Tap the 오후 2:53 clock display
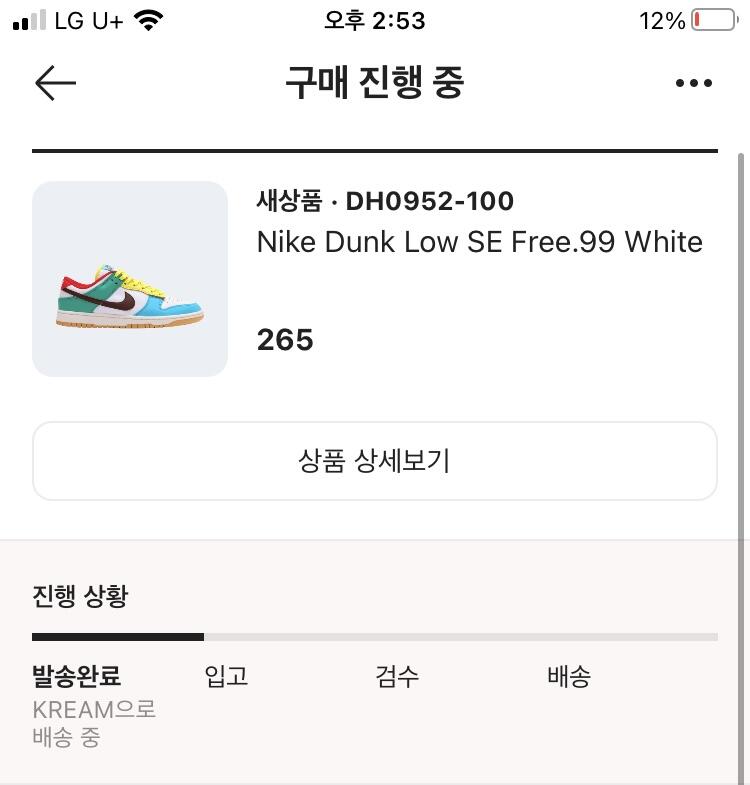 (x=375, y=20)
